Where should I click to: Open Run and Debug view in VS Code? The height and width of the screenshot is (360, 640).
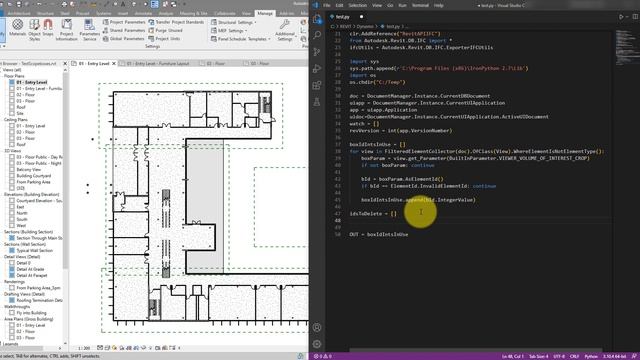[x=317, y=68]
